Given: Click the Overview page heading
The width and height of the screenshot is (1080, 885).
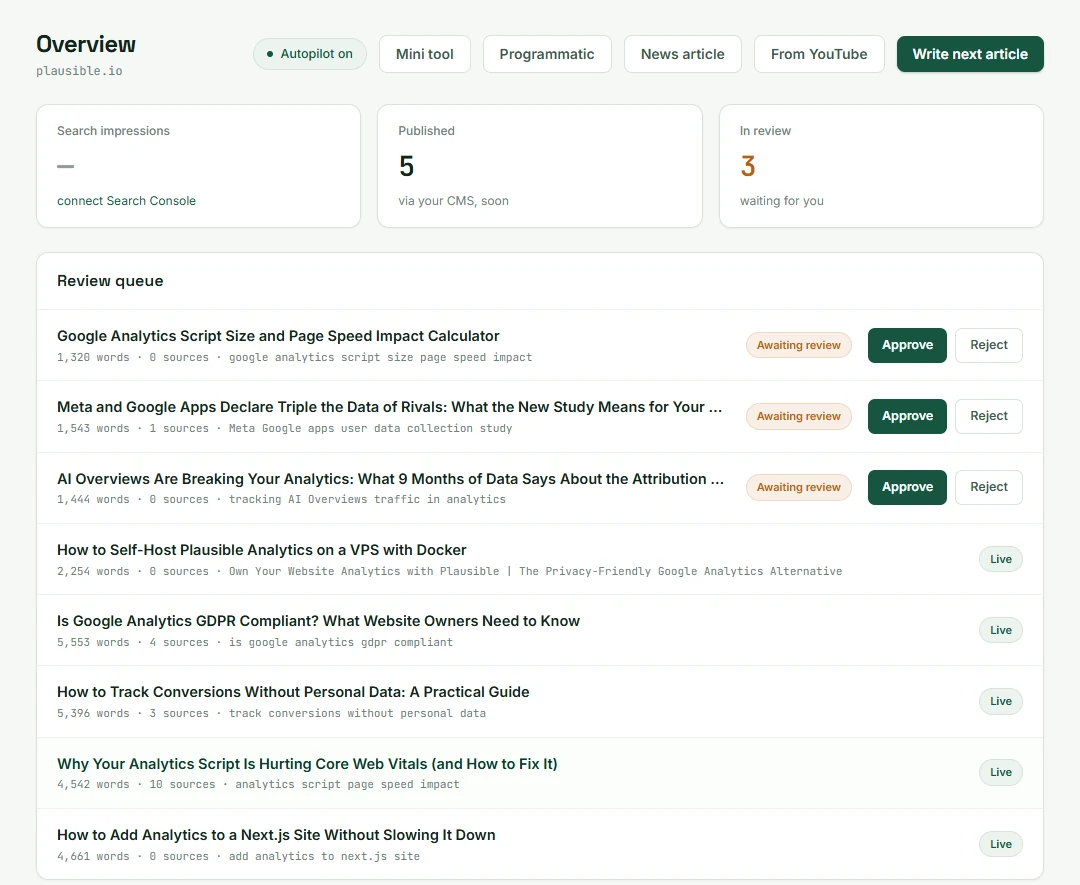Looking at the screenshot, I should 86,44.
